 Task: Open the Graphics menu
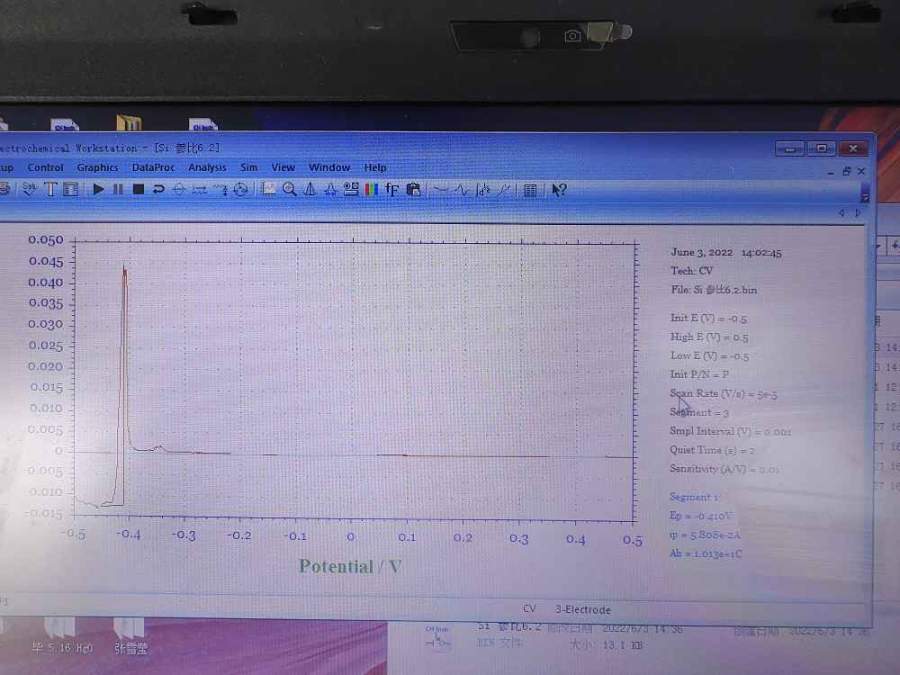click(x=98, y=167)
